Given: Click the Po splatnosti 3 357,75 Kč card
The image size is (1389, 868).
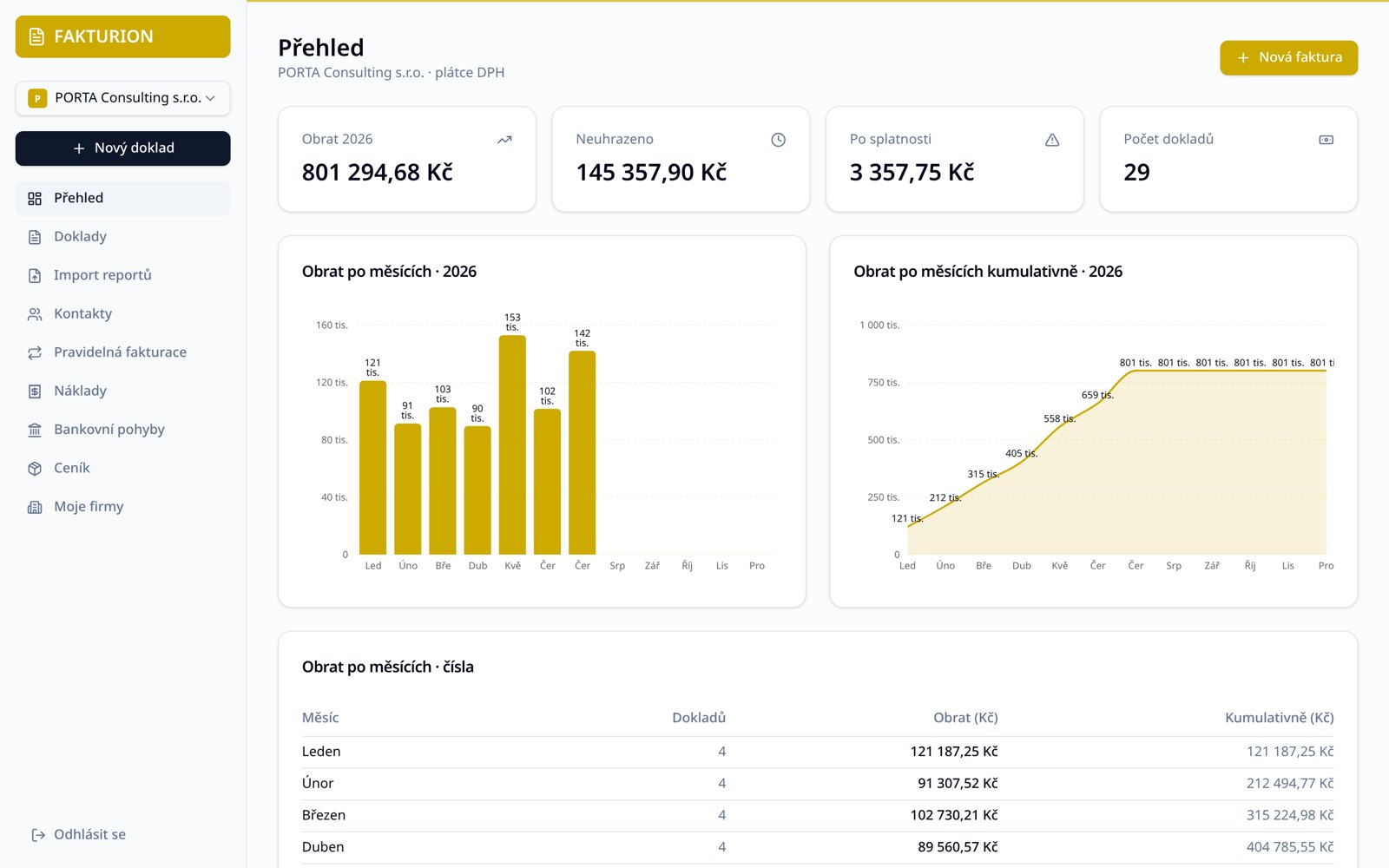Looking at the screenshot, I should [x=955, y=160].
